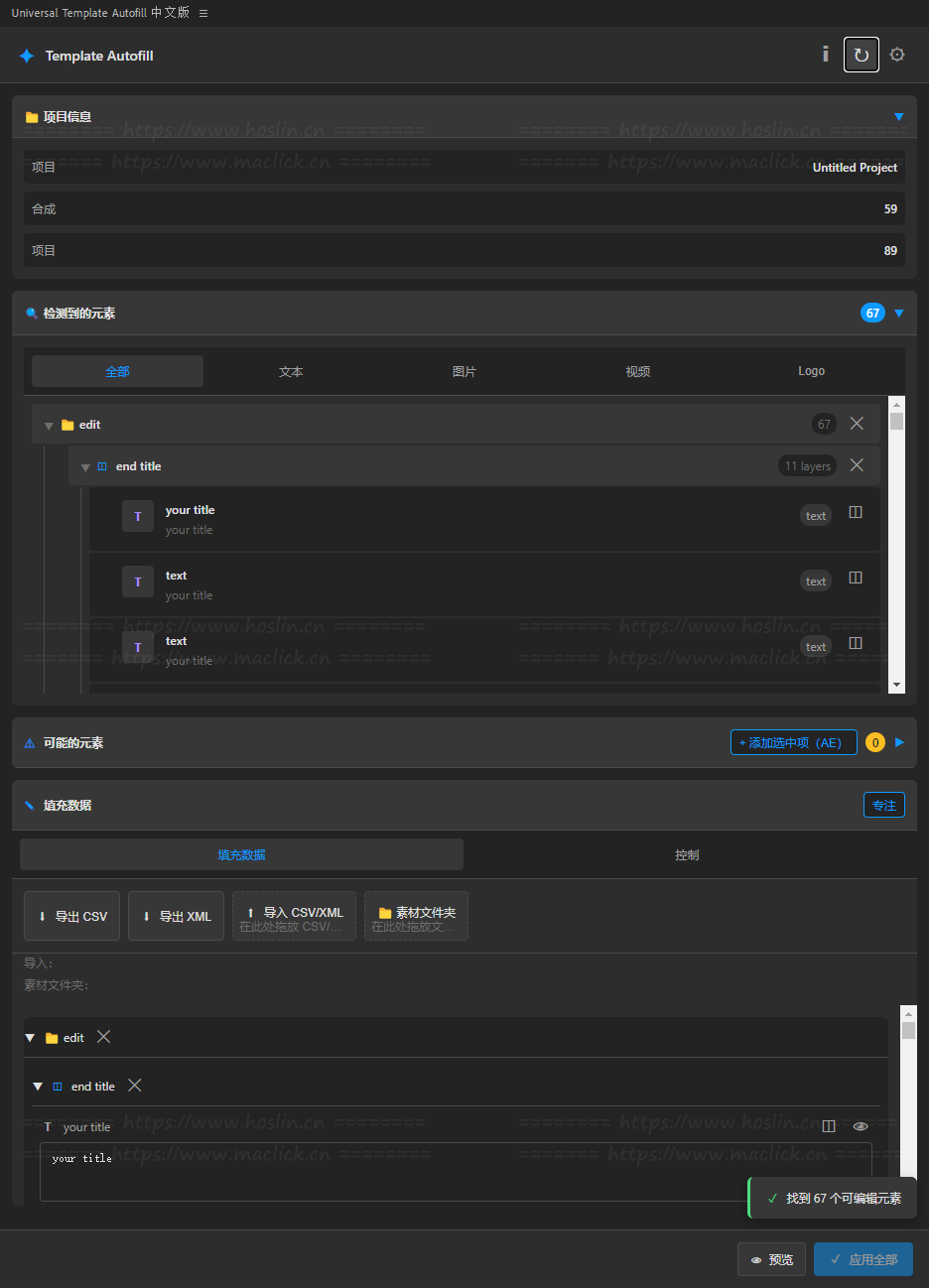Click the 找到 67 个可编辑元素 notification
The height and width of the screenshot is (1288, 929).
[832, 1198]
